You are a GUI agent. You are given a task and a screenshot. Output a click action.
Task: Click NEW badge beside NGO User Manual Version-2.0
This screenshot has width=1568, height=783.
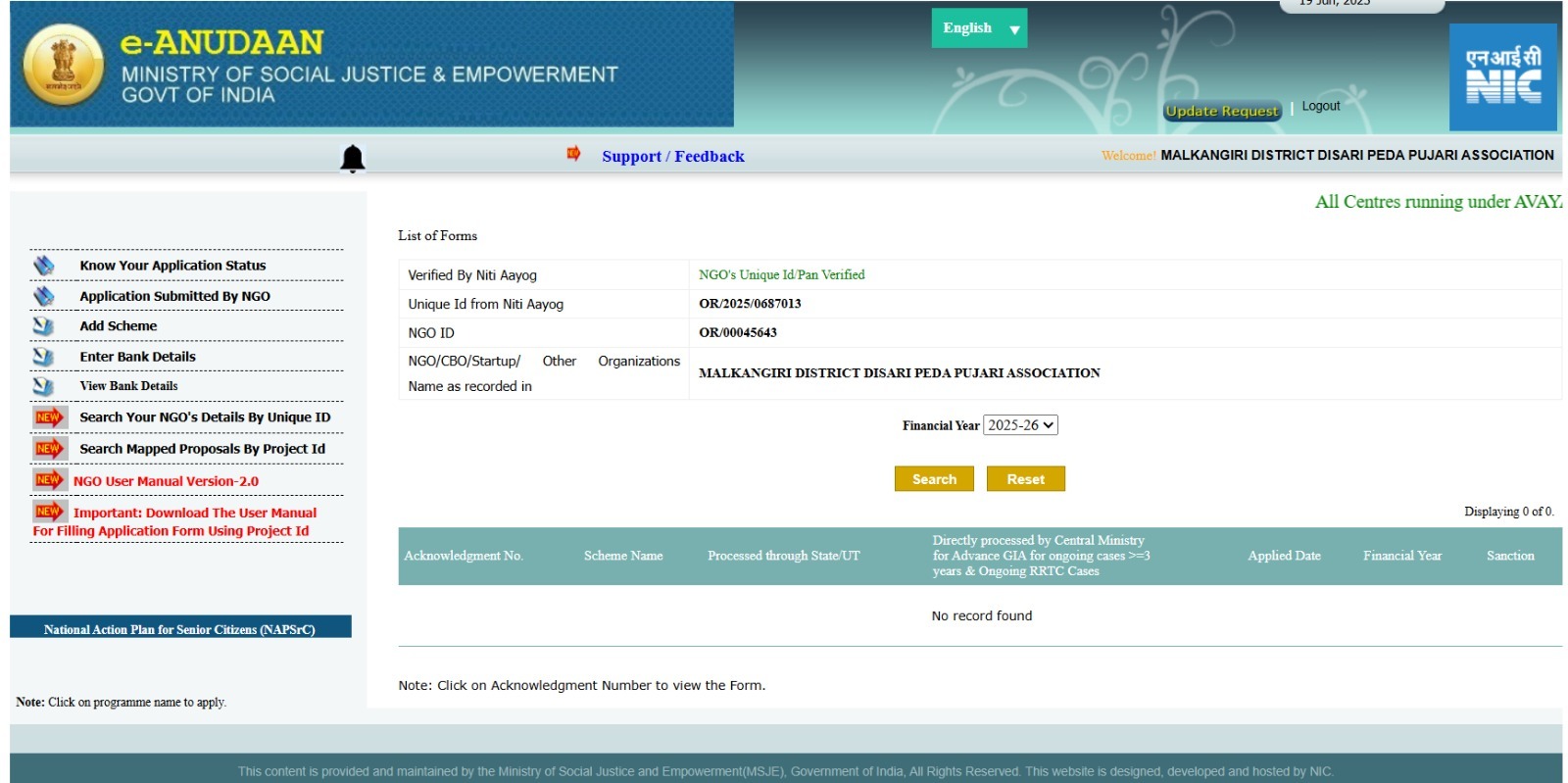[49, 480]
